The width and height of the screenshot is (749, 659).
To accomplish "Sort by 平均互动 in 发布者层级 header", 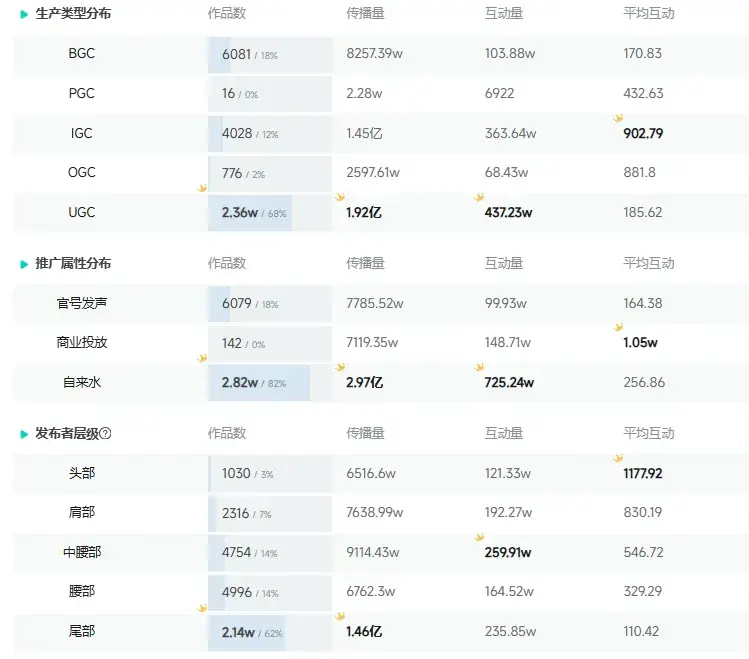I will [x=649, y=433].
